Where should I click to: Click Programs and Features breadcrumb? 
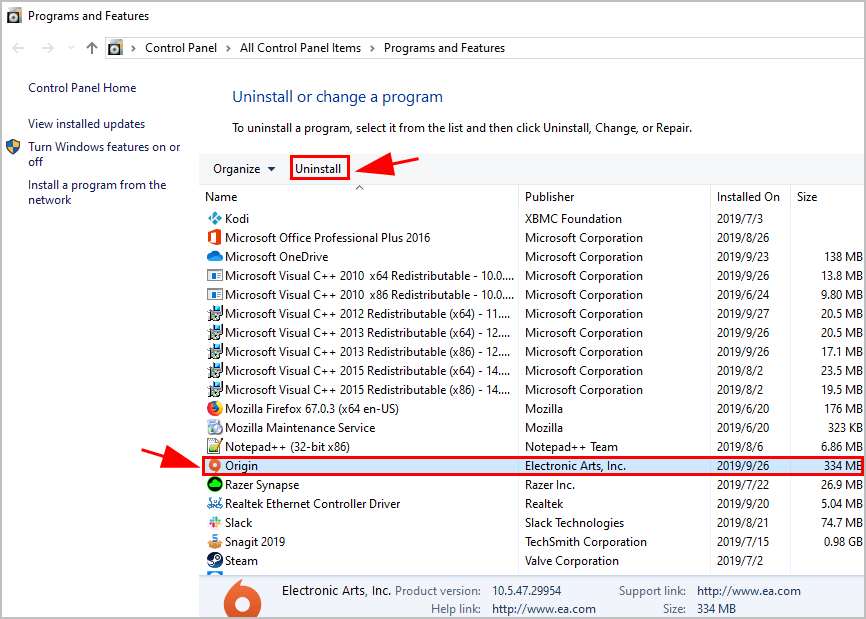point(445,48)
